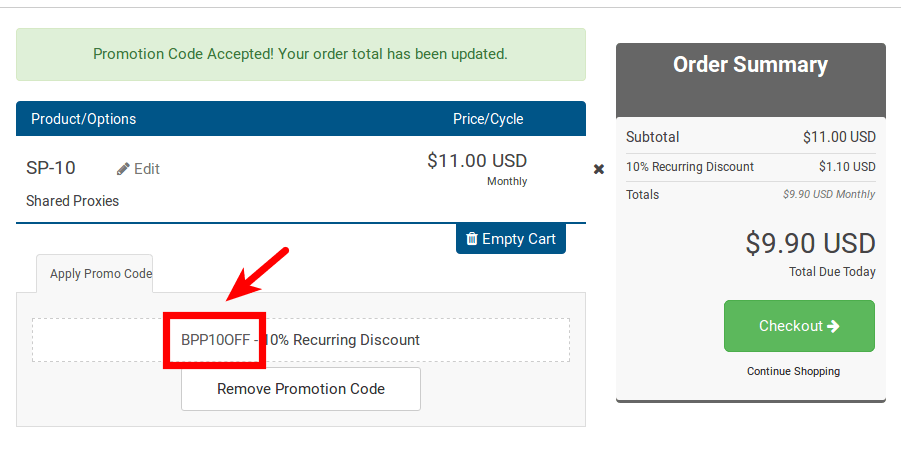Click the BPP10OFF promo code text
The height and width of the screenshot is (458, 907).
point(215,340)
